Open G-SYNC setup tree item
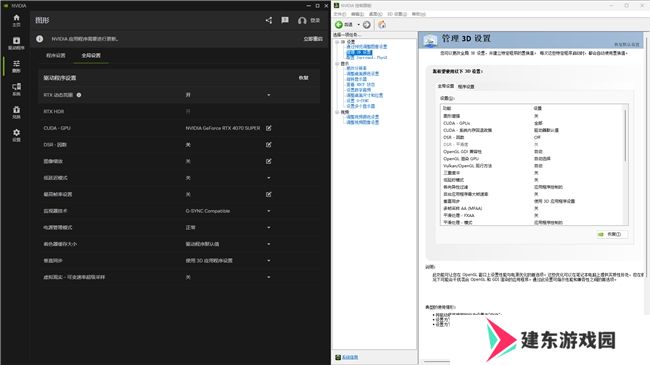The width and height of the screenshot is (650, 365). (358, 100)
